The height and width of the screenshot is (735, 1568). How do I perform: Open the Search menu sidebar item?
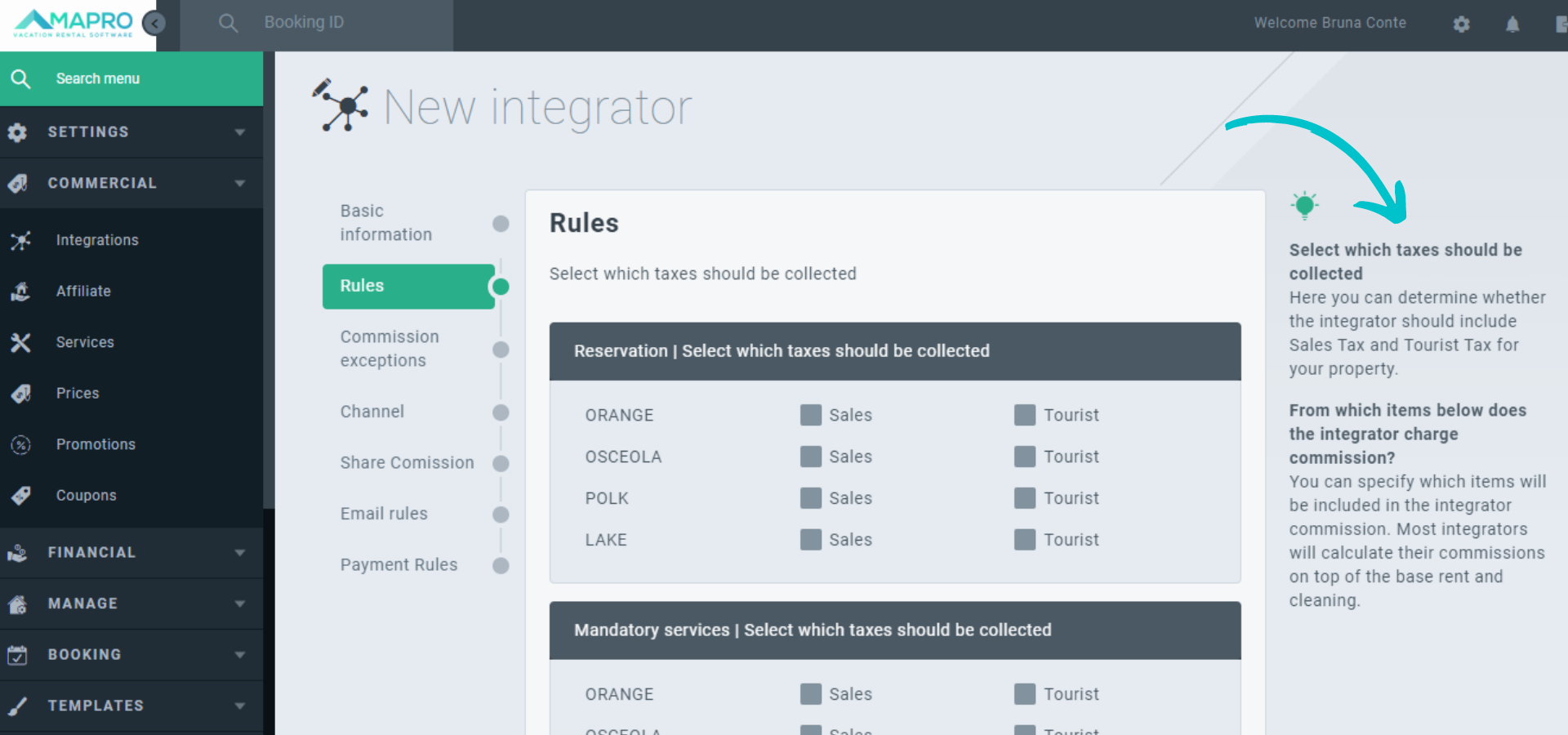tap(98, 78)
